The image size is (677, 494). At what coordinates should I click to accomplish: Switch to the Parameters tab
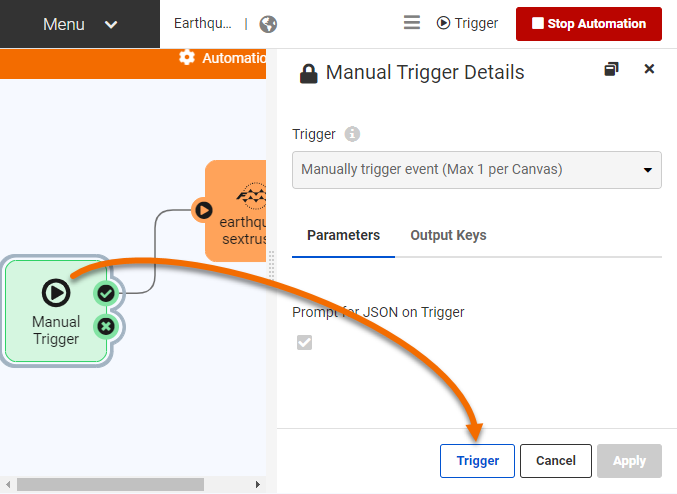point(343,236)
